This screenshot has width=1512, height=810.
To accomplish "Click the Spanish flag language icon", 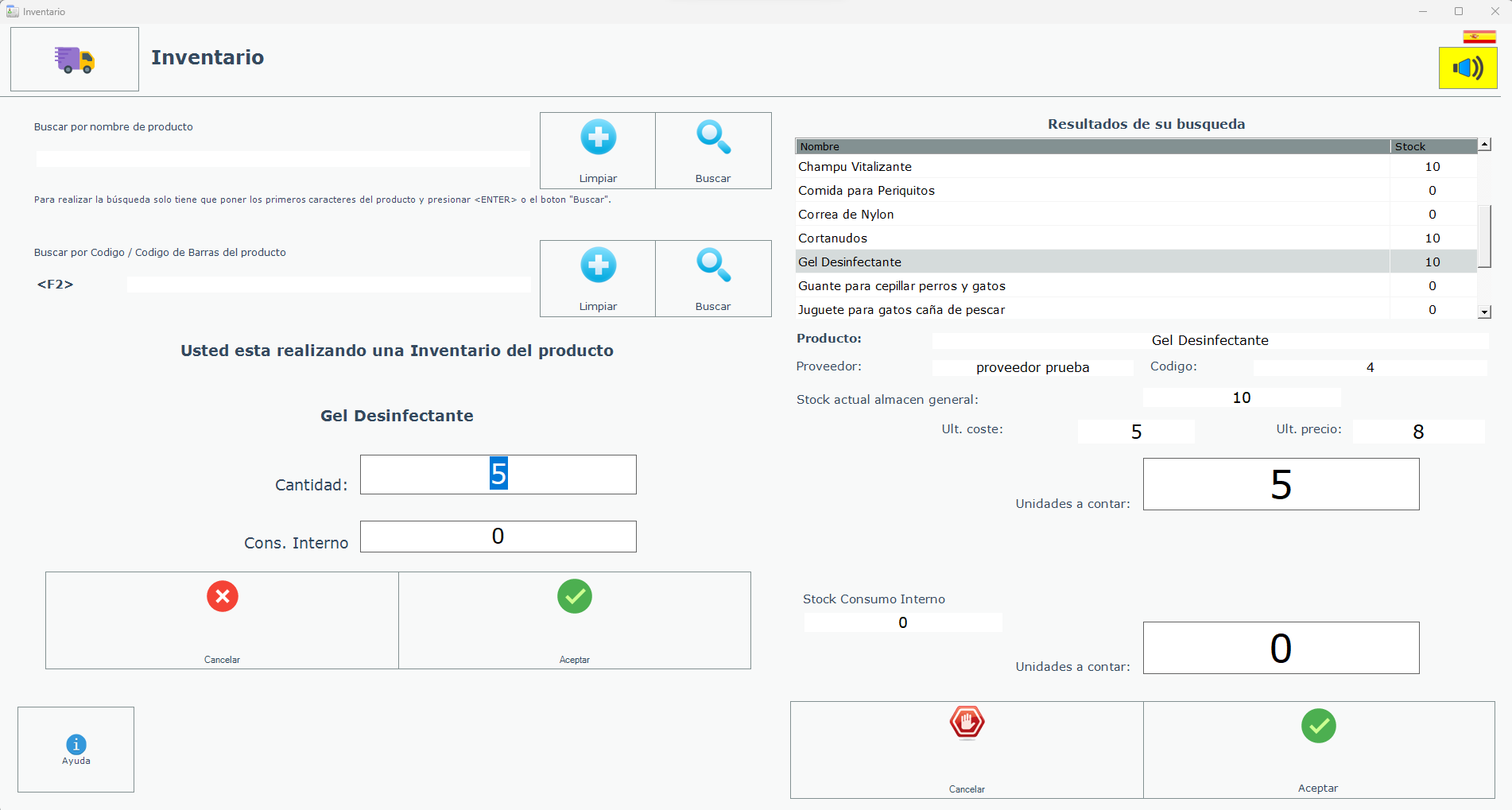I will tap(1479, 37).
